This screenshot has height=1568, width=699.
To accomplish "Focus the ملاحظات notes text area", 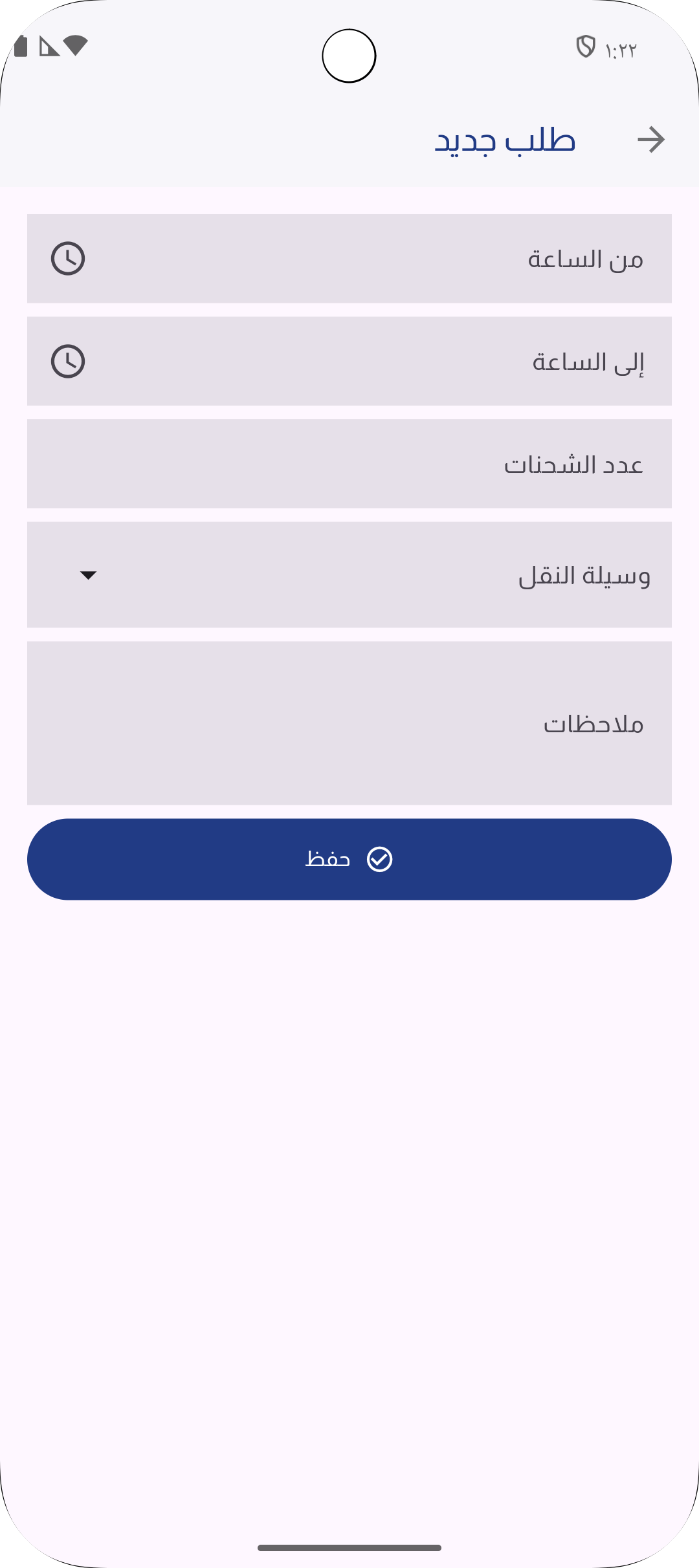I will coord(349,723).
